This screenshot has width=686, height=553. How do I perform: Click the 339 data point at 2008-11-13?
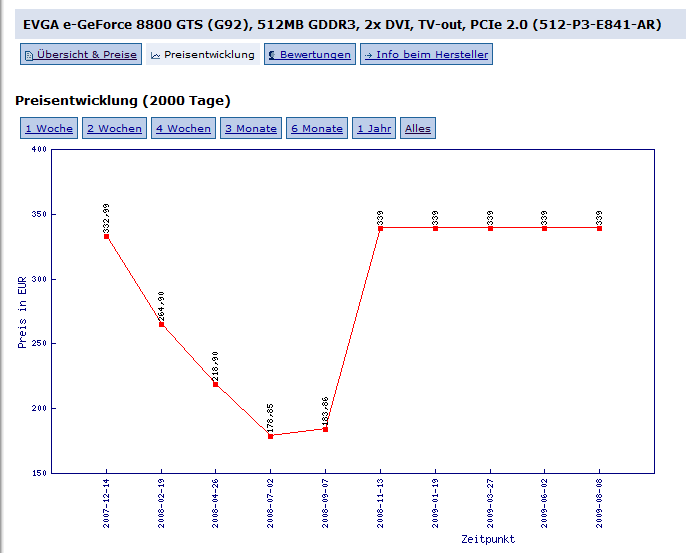coord(381,228)
